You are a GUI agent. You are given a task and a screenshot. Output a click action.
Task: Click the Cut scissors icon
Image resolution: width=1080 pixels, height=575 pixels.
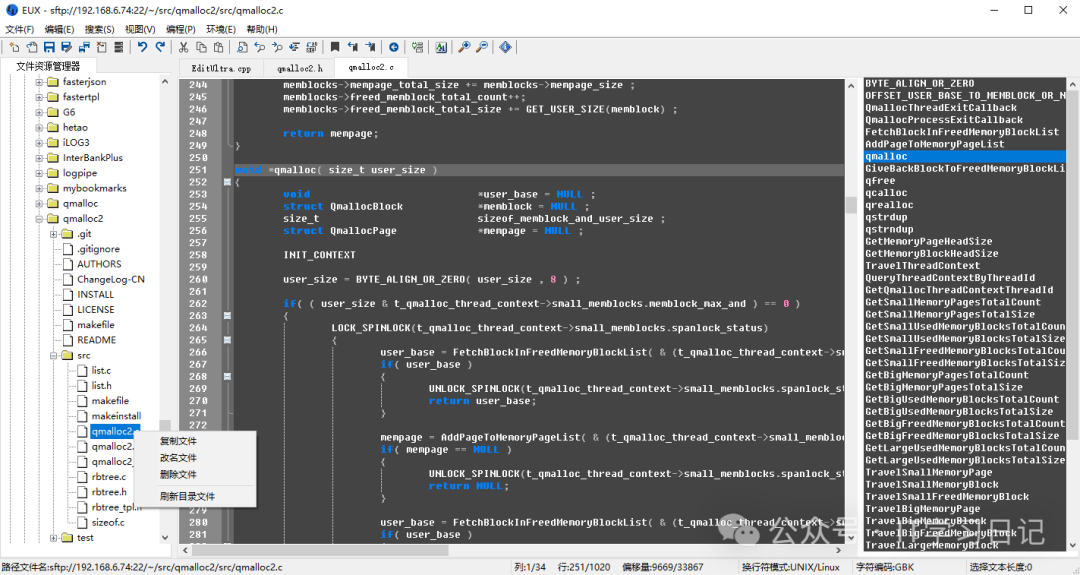pos(185,47)
